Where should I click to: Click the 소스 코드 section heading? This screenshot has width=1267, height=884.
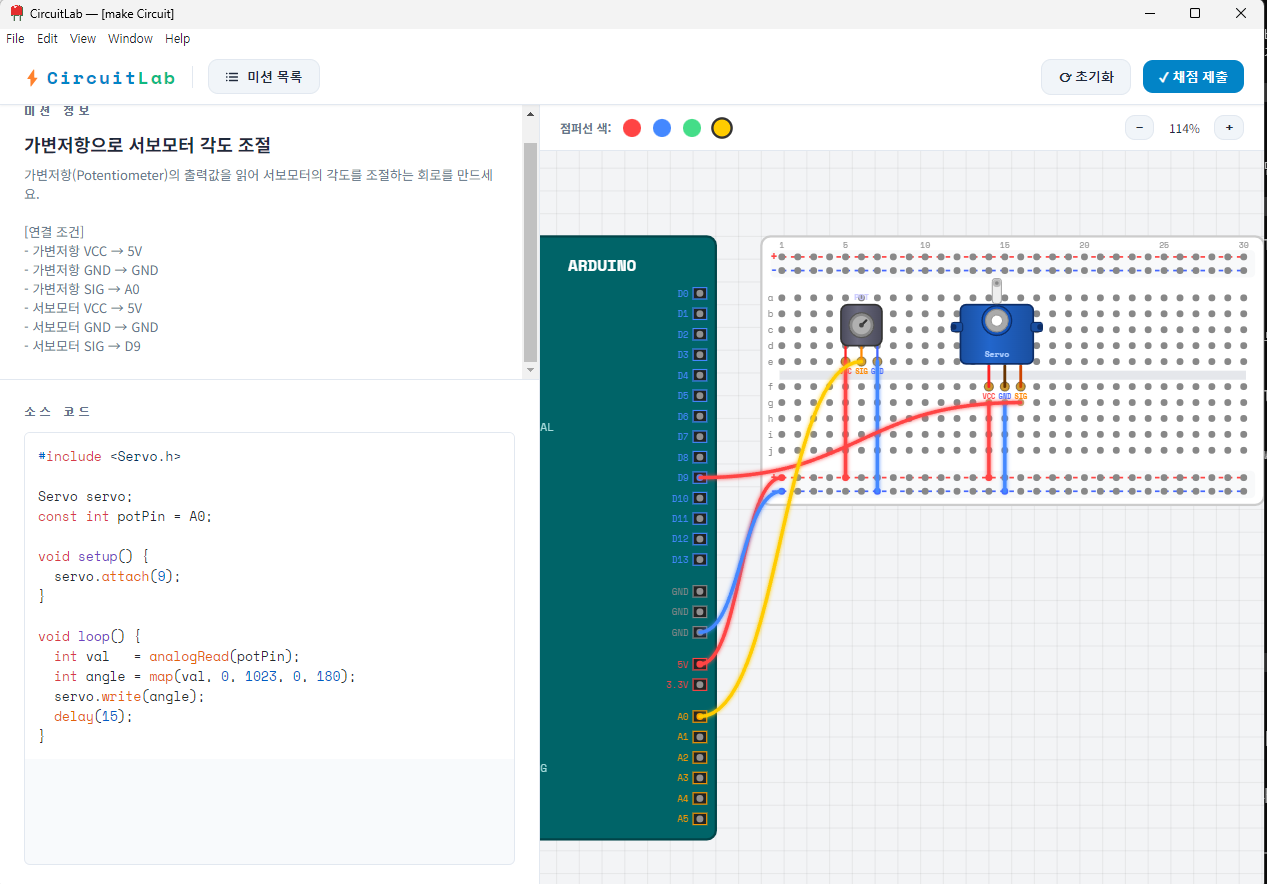57,411
